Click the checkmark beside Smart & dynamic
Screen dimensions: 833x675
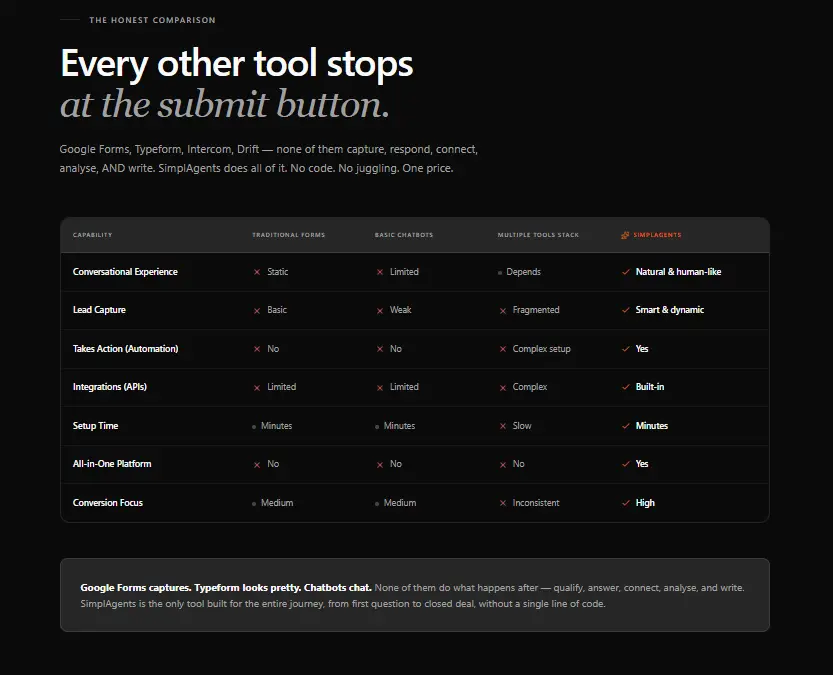coord(626,310)
